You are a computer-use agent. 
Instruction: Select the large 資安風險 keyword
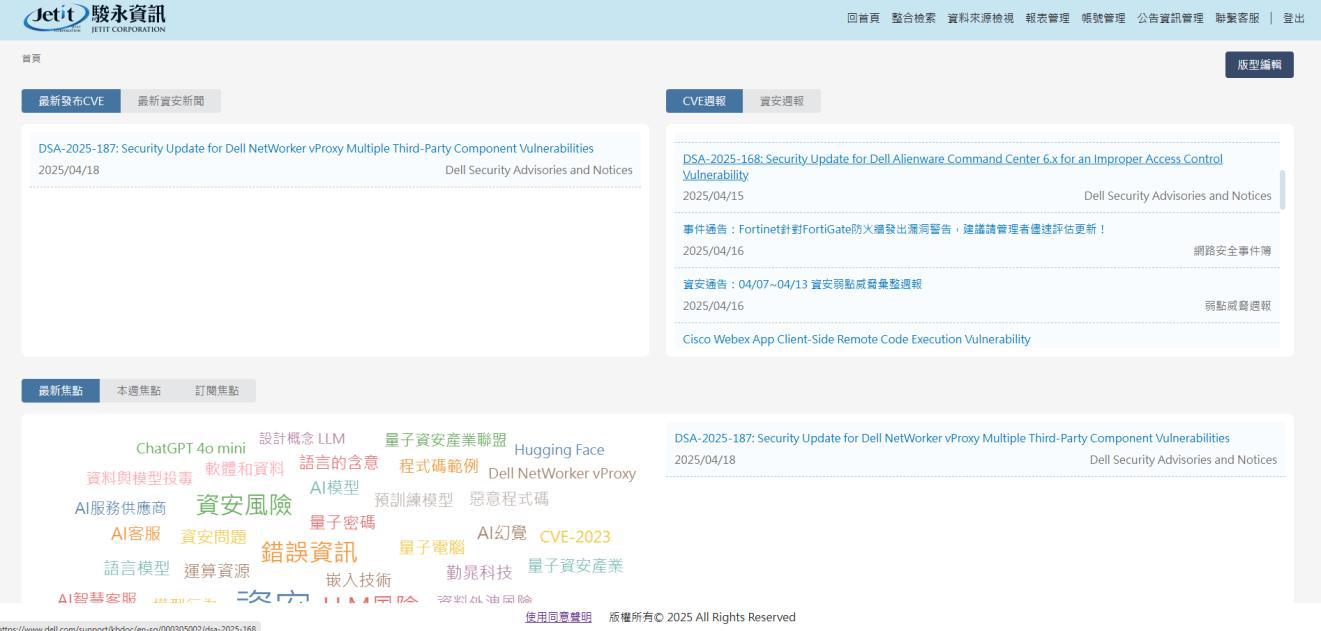coord(244,505)
